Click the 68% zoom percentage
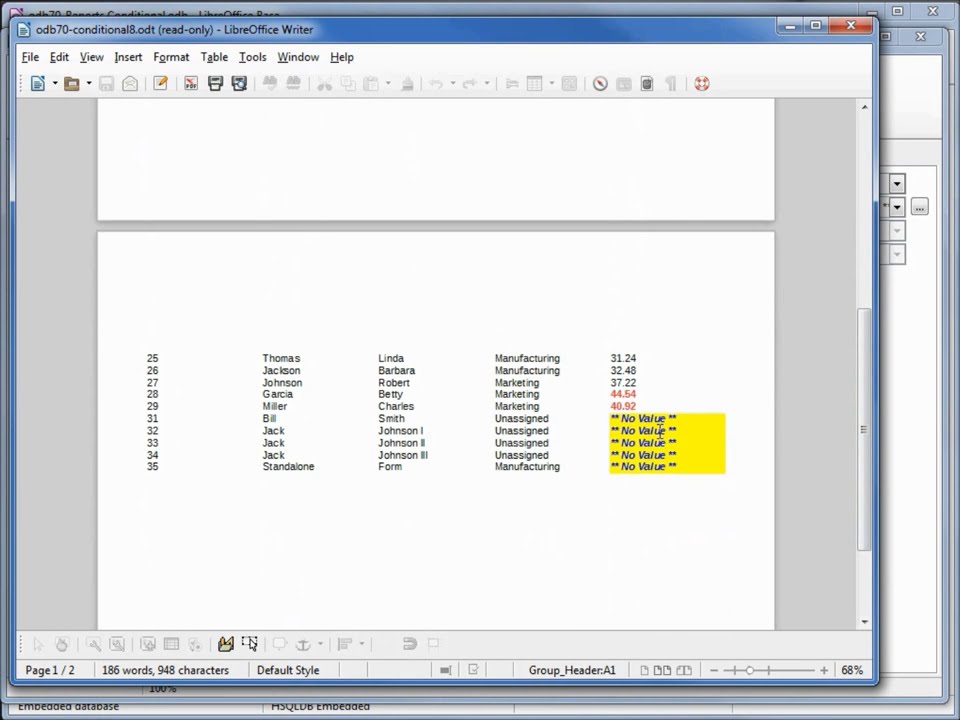The width and height of the screenshot is (960, 720). (852, 670)
